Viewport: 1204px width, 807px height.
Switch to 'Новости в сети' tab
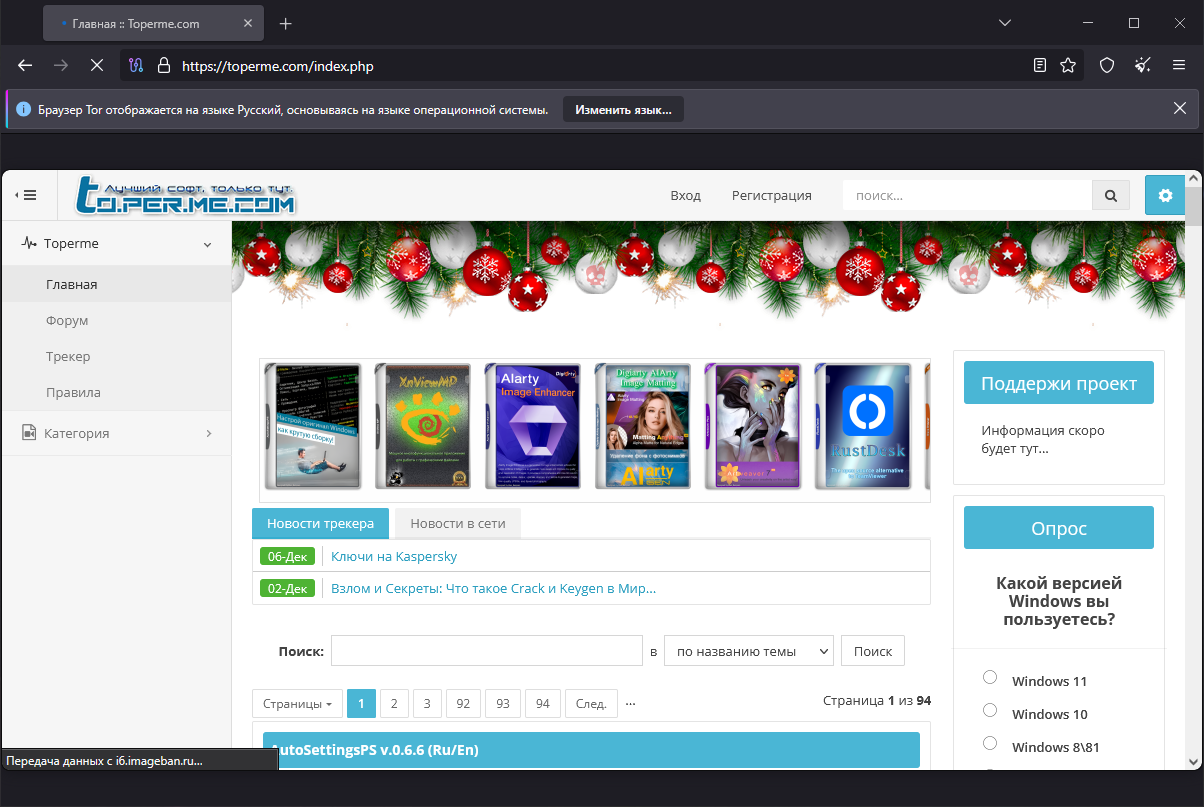coord(458,523)
